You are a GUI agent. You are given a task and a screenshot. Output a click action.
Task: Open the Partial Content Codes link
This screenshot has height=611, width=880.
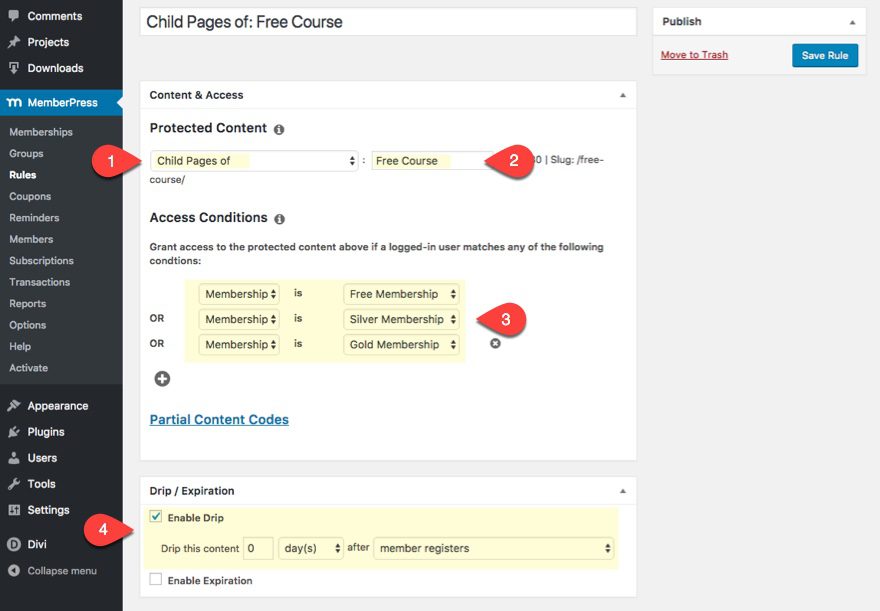coord(219,420)
